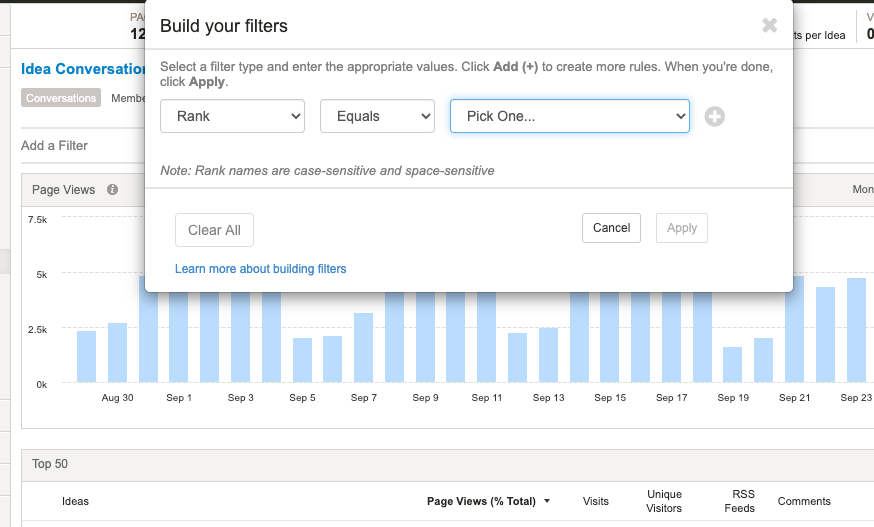The width and height of the screenshot is (874, 527).
Task: Switch to the Conversations tab
Action: pyautogui.click(x=62, y=98)
